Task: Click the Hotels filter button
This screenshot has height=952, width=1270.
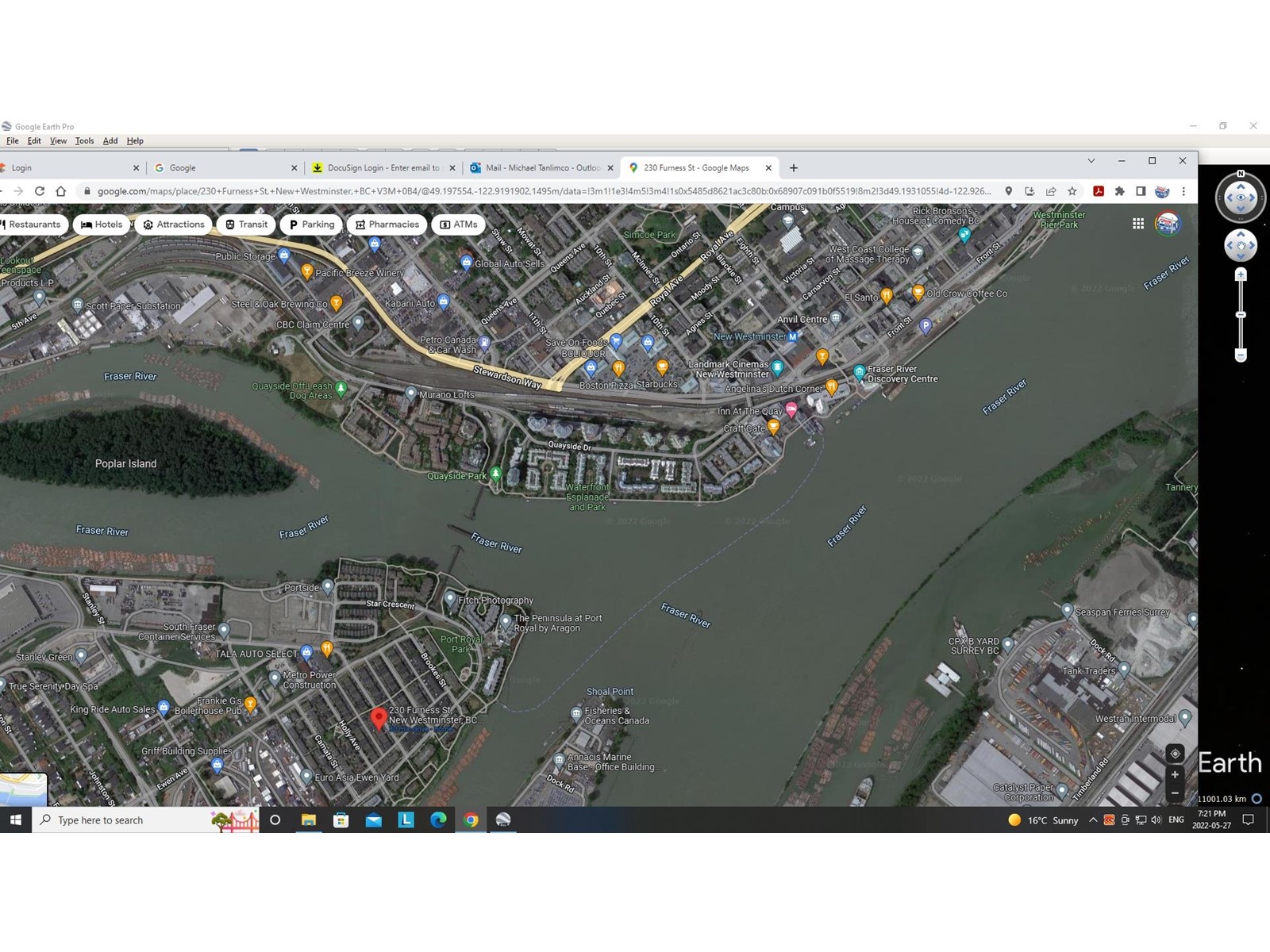Action: click(x=102, y=225)
